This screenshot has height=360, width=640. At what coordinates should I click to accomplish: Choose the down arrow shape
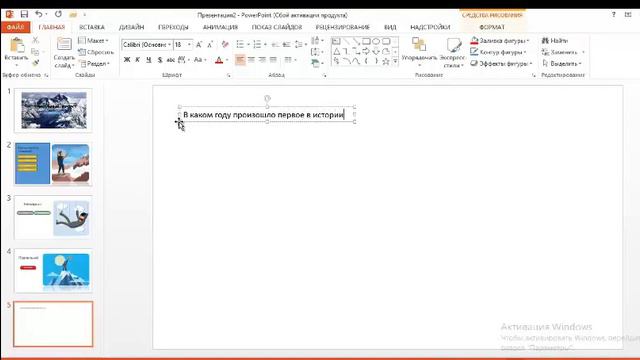pos(376,51)
